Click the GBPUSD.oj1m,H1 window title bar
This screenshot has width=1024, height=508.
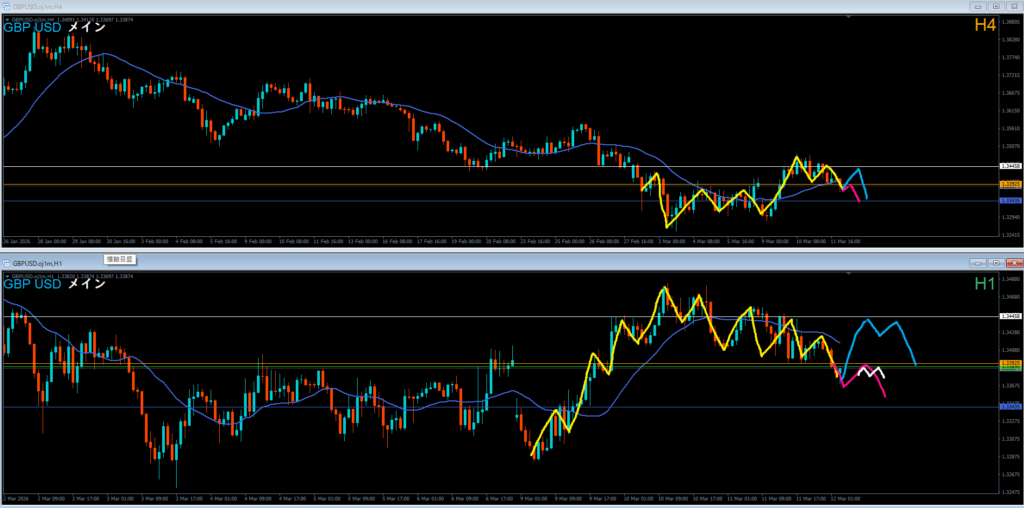400,262
